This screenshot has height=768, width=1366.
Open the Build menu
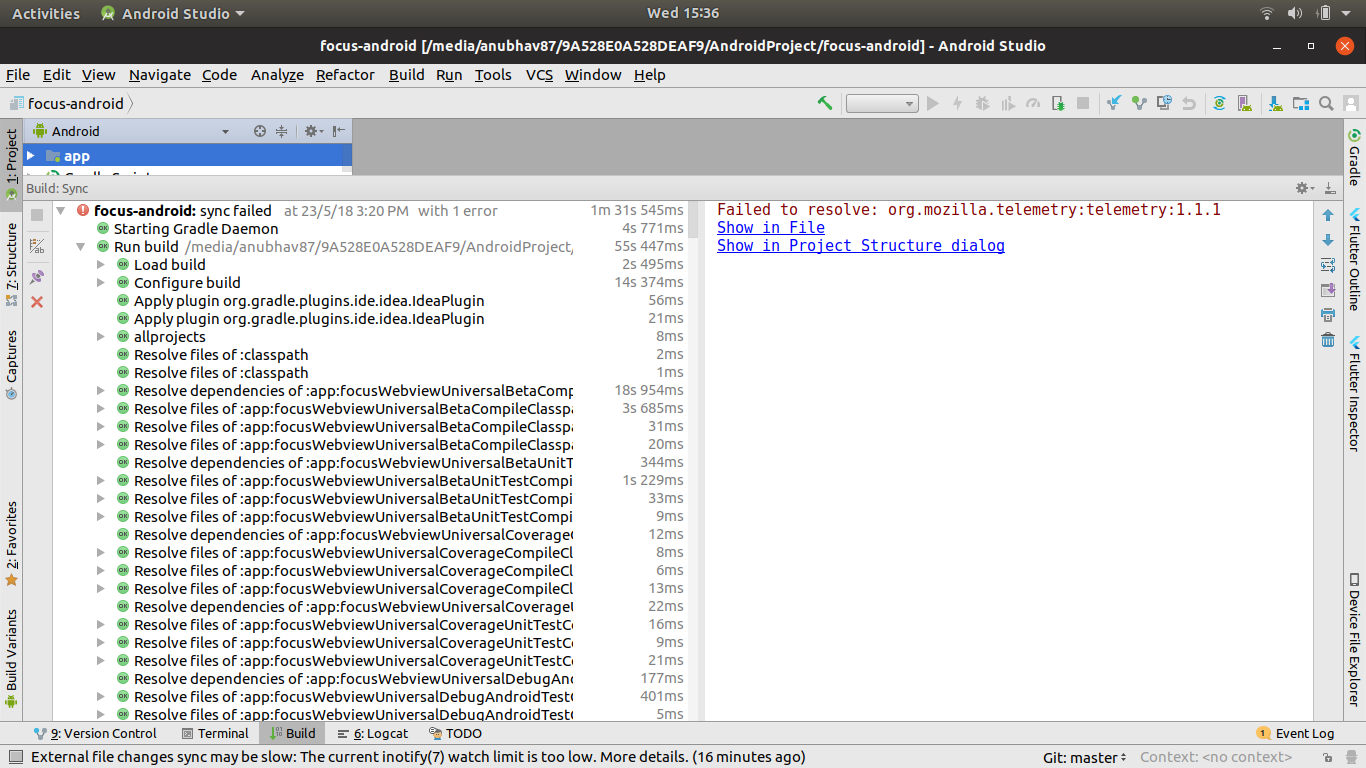coord(406,75)
